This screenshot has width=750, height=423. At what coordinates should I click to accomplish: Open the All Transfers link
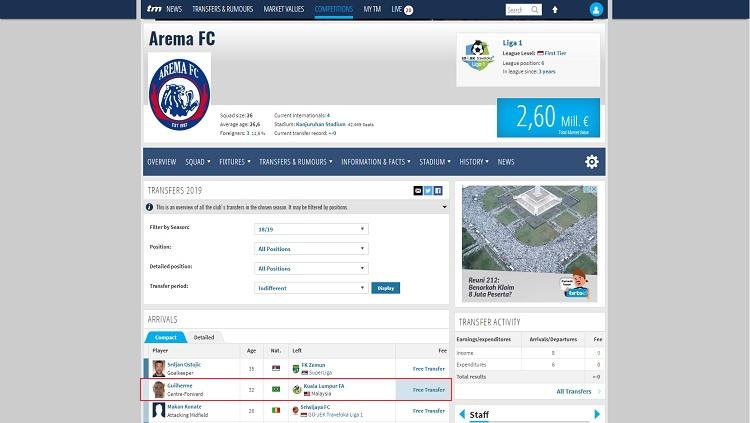(x=574, y=391)
